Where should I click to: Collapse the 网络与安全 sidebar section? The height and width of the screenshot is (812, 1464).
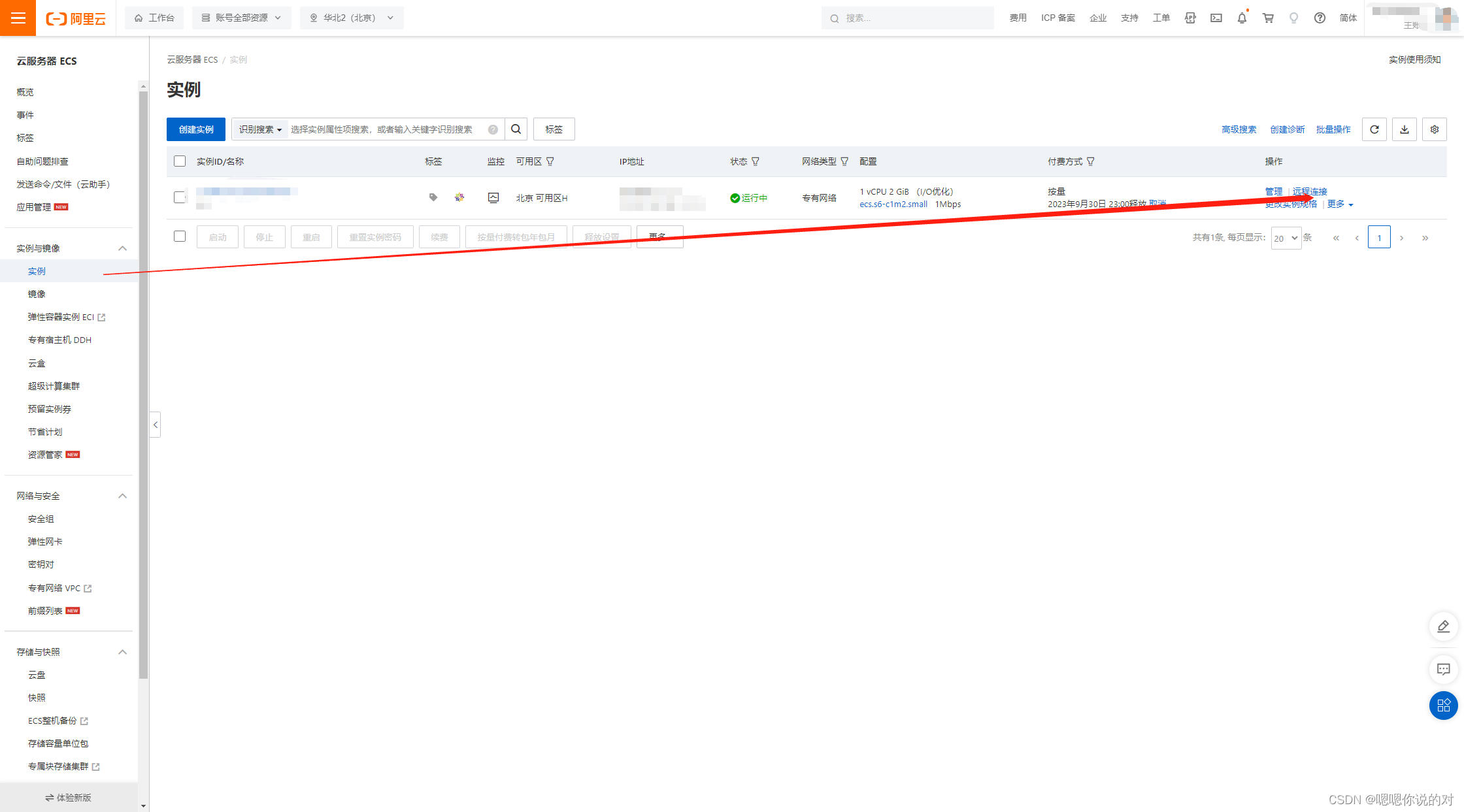(x=122, y=496)
